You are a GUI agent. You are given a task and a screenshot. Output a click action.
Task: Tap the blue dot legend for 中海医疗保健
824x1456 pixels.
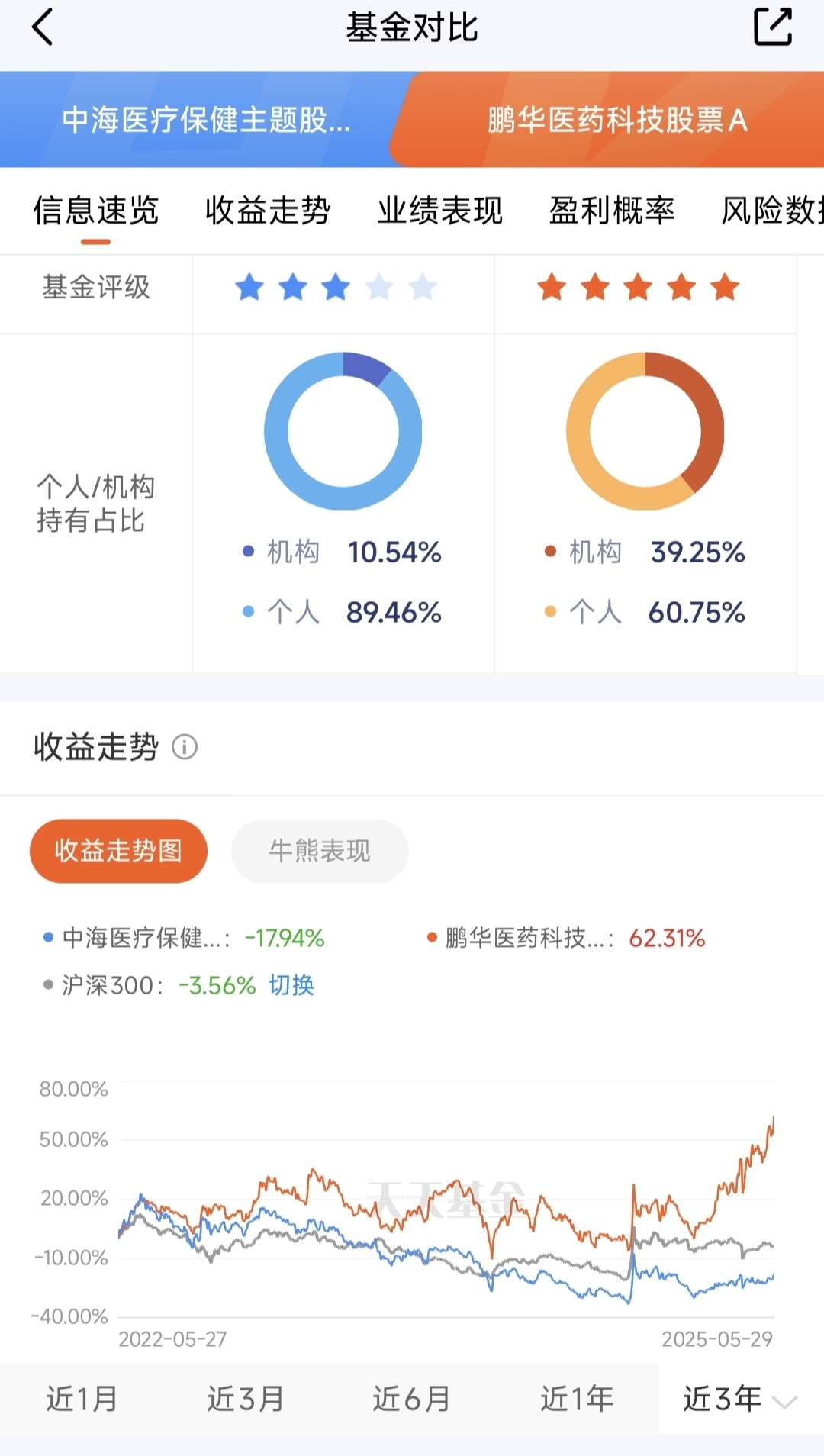(x=49, y=937)
